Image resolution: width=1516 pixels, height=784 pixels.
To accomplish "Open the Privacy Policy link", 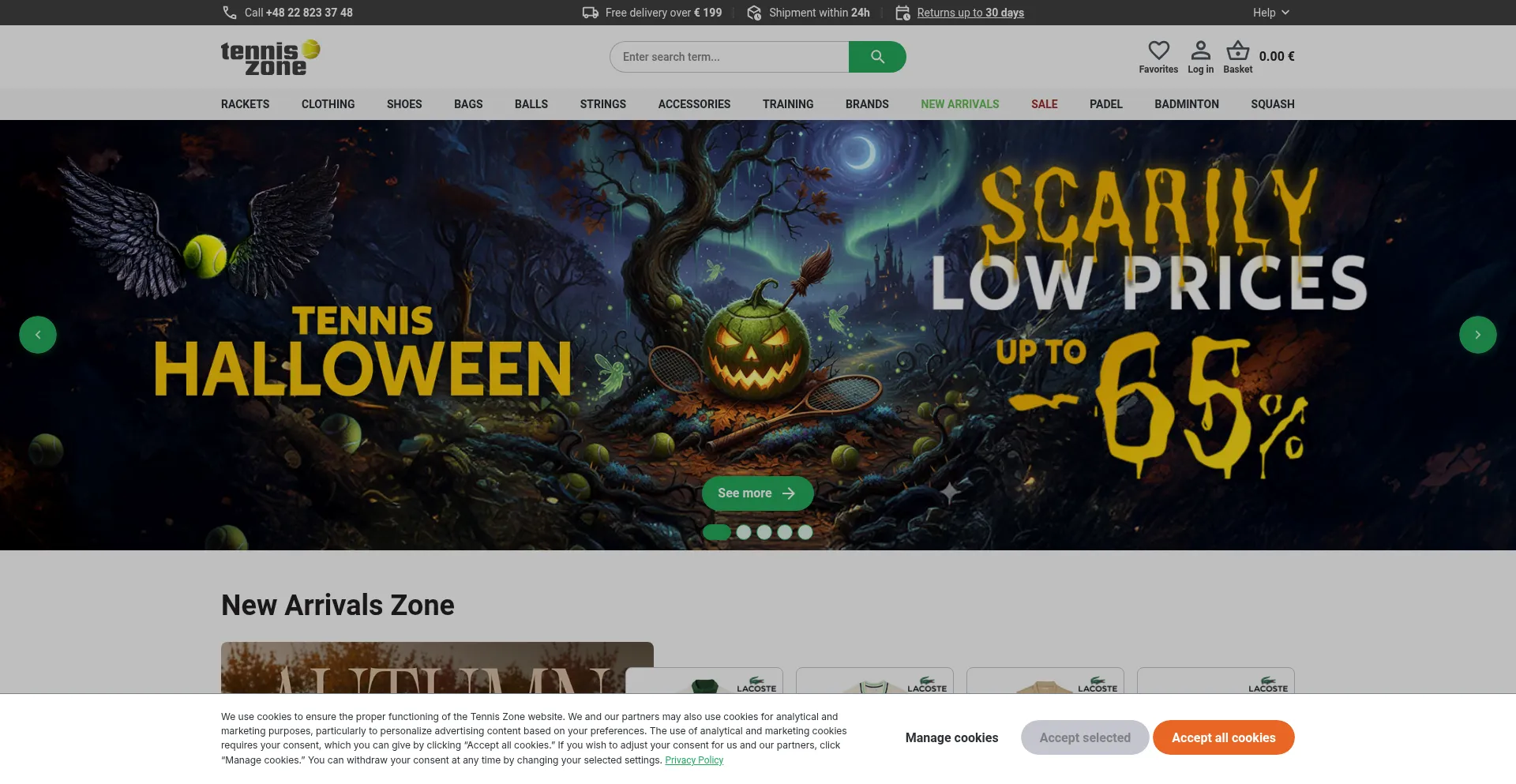I will (694, 760).
